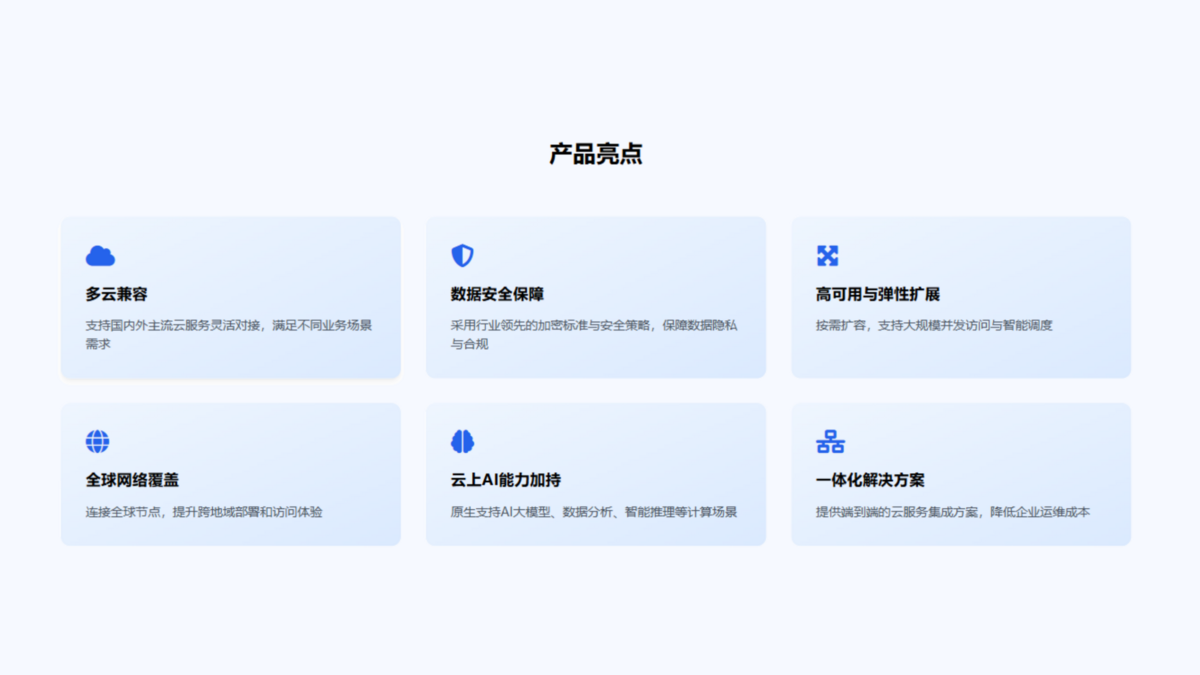
Task: Click the network diagram icon above 一体化解决方案
Action: tap(830, 441)
